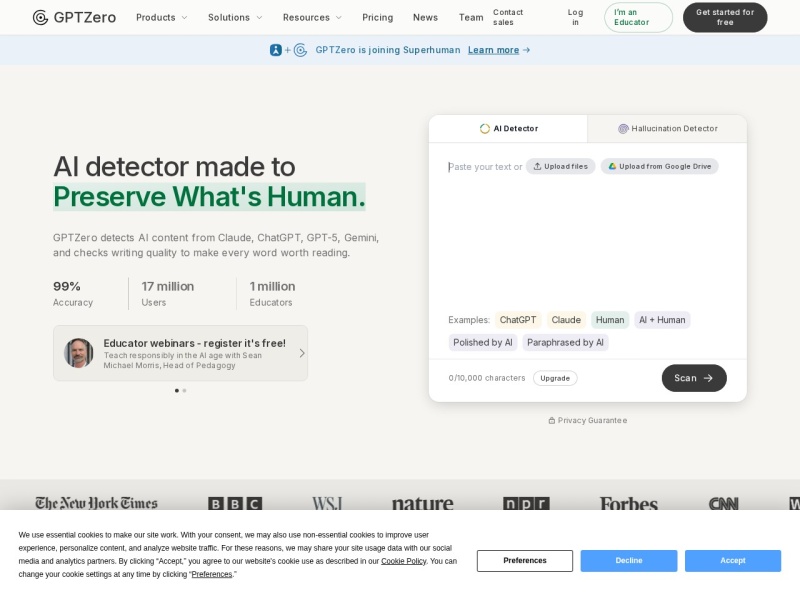Viewport: 800px width, 600px height.
Task: Click Log in
Action: (x=576, y=17)
